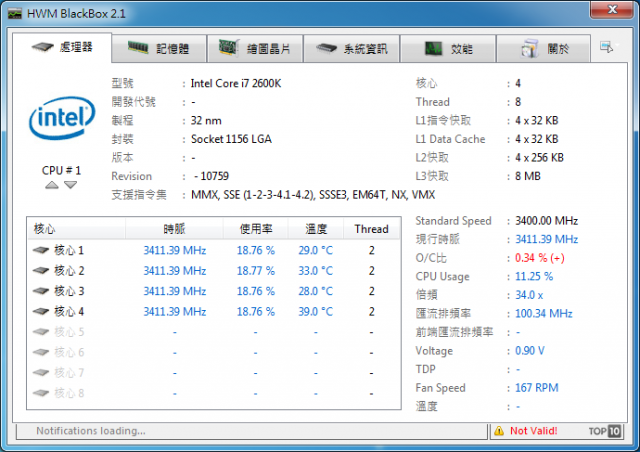
Task: Select the 核心 3 row label
Action: (x=69, y=291)
